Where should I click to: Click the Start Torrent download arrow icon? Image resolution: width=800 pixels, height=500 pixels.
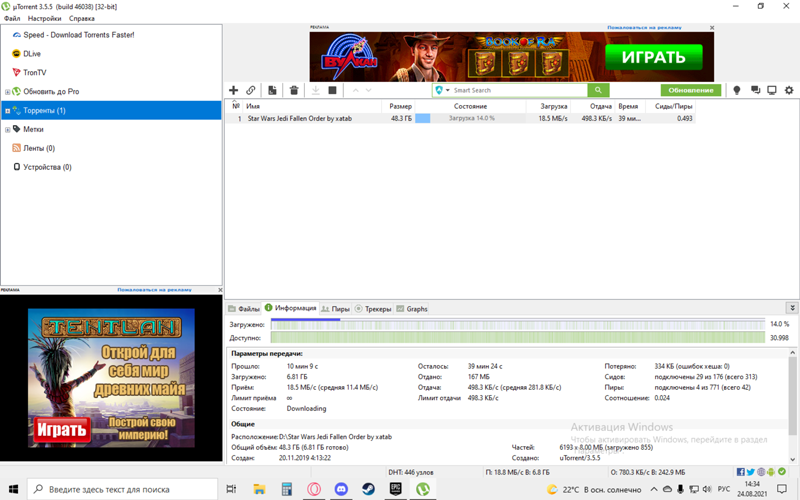point(316,90)
